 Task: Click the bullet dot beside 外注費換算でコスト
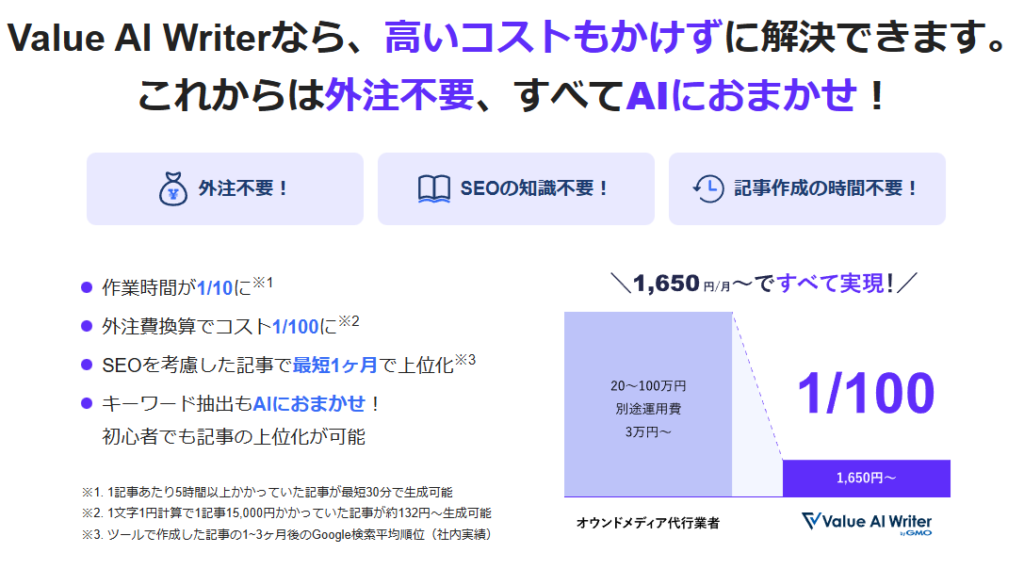[86, 326]
